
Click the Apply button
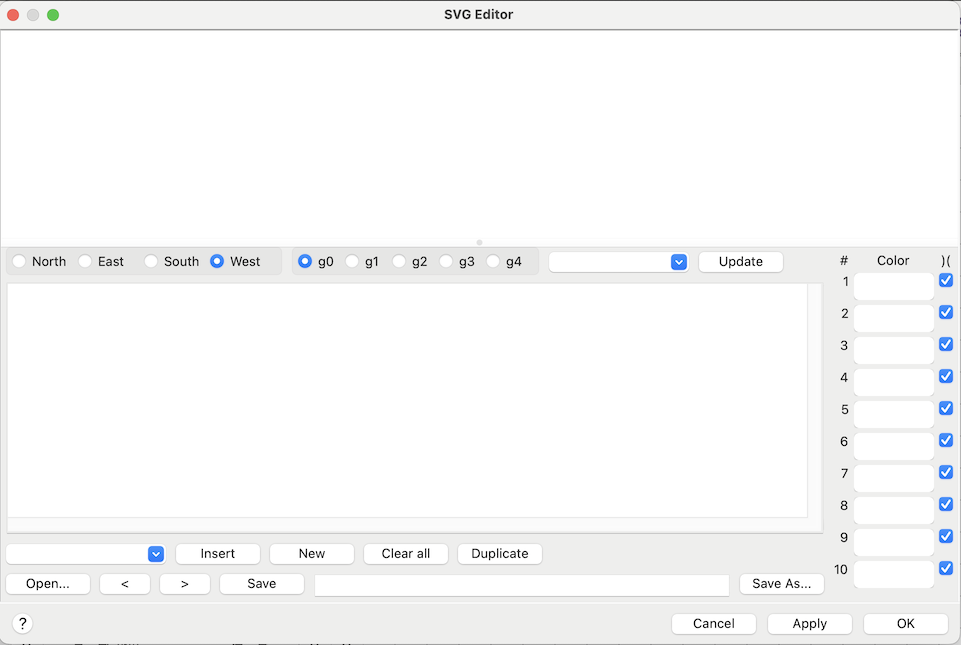[x=809, y=624]
